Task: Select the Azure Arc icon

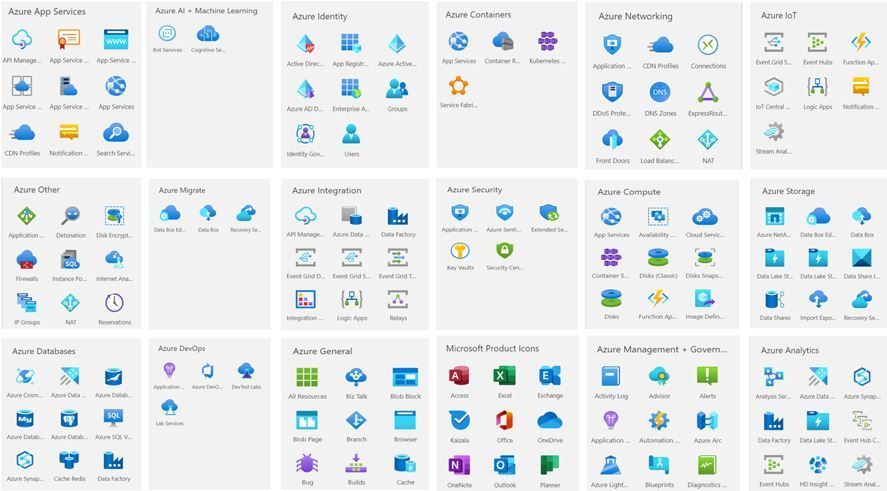Action: (x=707, y=420)
